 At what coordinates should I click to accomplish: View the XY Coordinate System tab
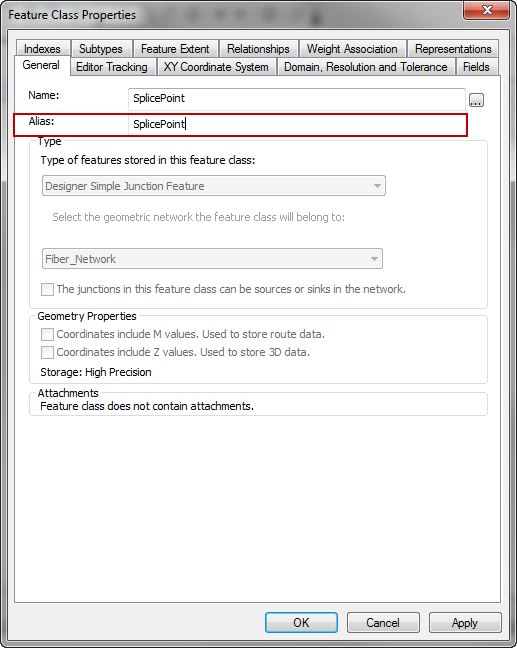click(216, 67)
